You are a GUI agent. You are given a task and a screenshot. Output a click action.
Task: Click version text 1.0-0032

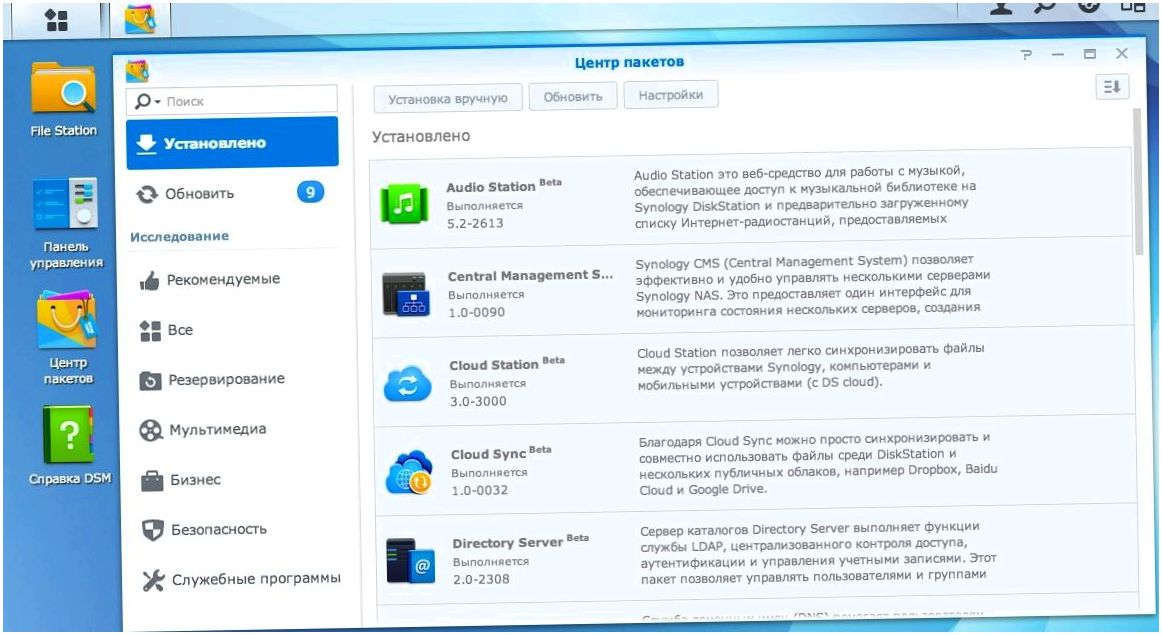pos(479,490)
